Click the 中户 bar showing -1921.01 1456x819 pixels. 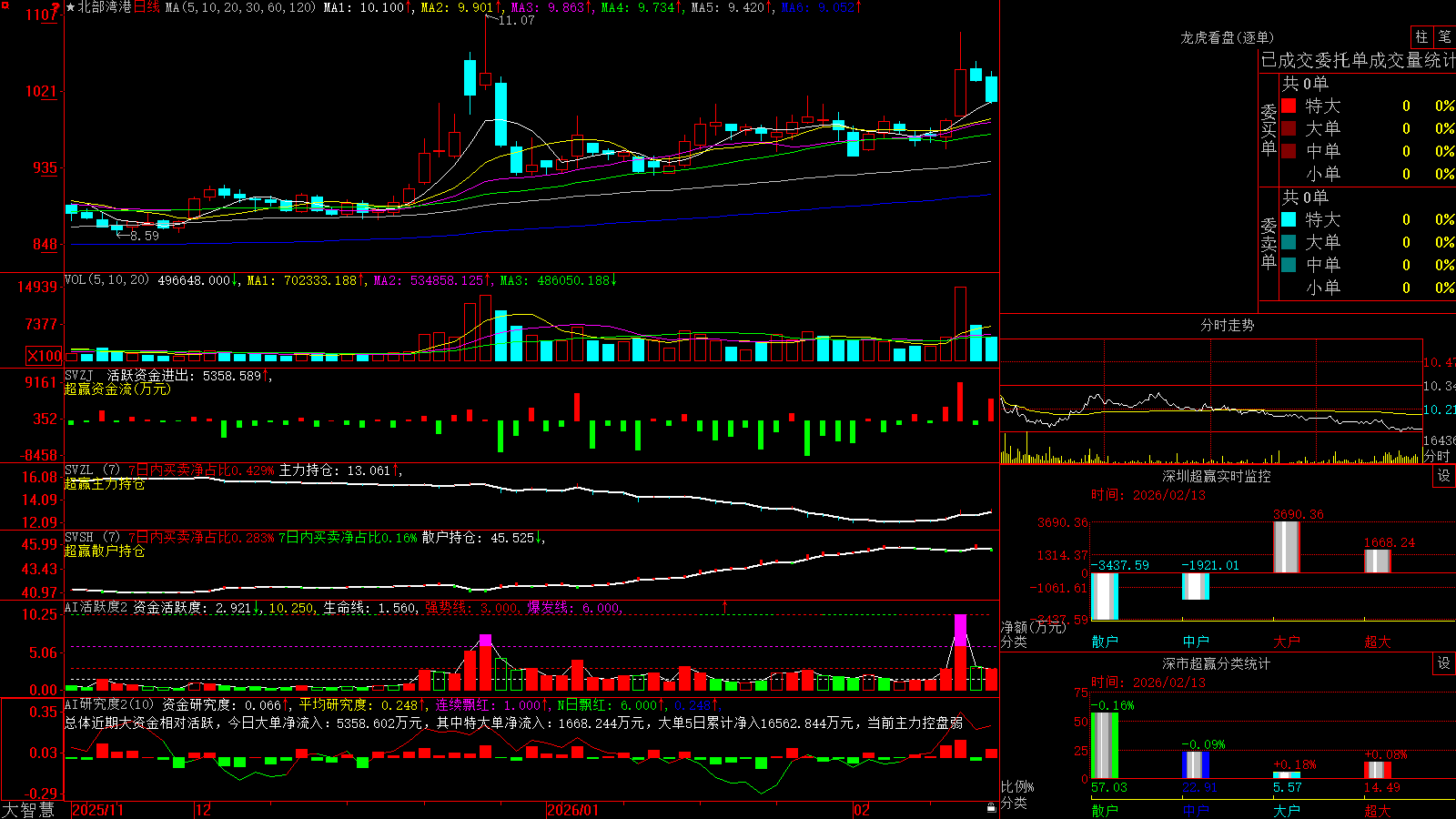[1195, 586]
